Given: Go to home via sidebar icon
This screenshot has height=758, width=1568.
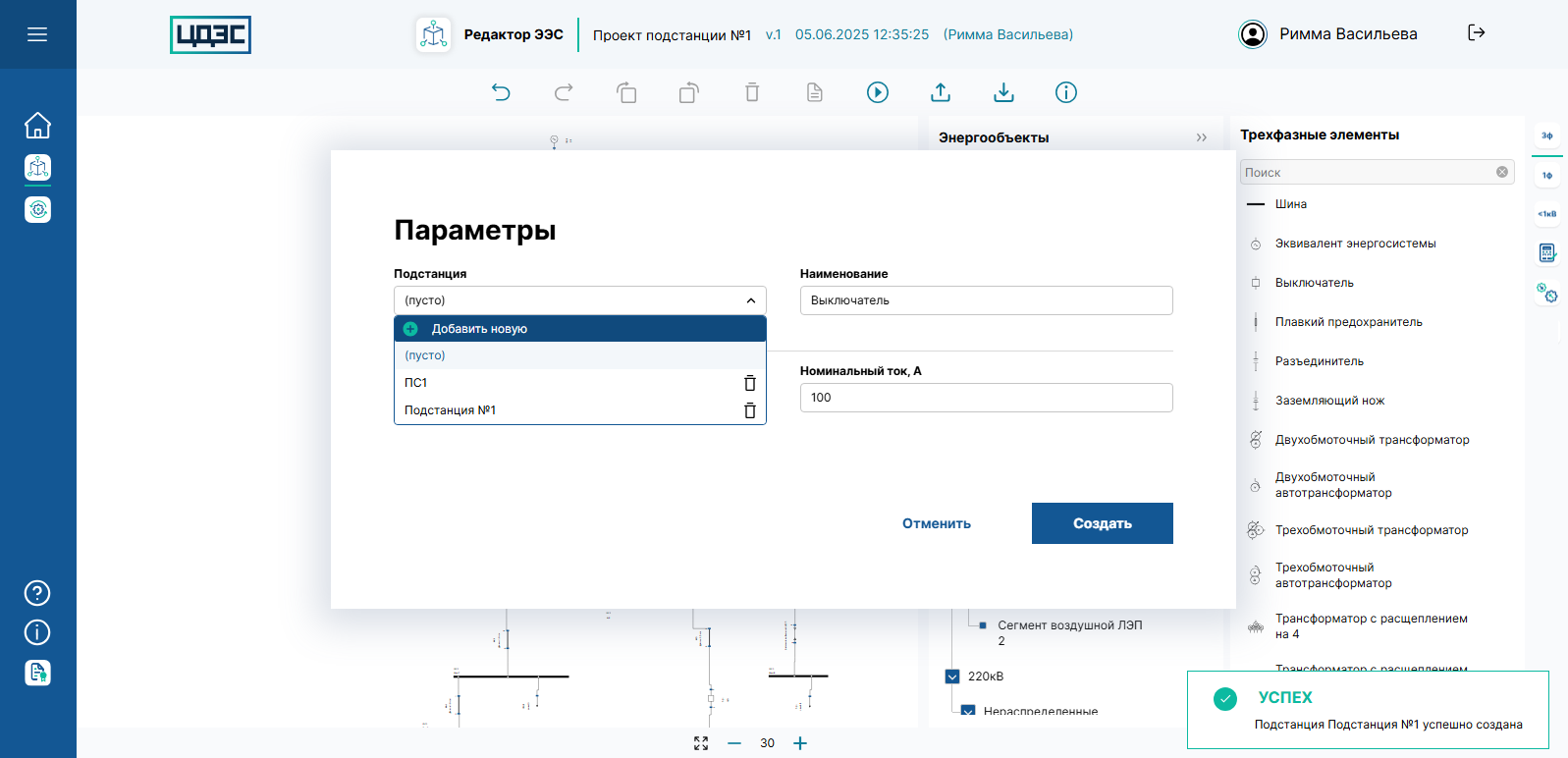Looking at the screenshot, I should click(x=37, y=126).
